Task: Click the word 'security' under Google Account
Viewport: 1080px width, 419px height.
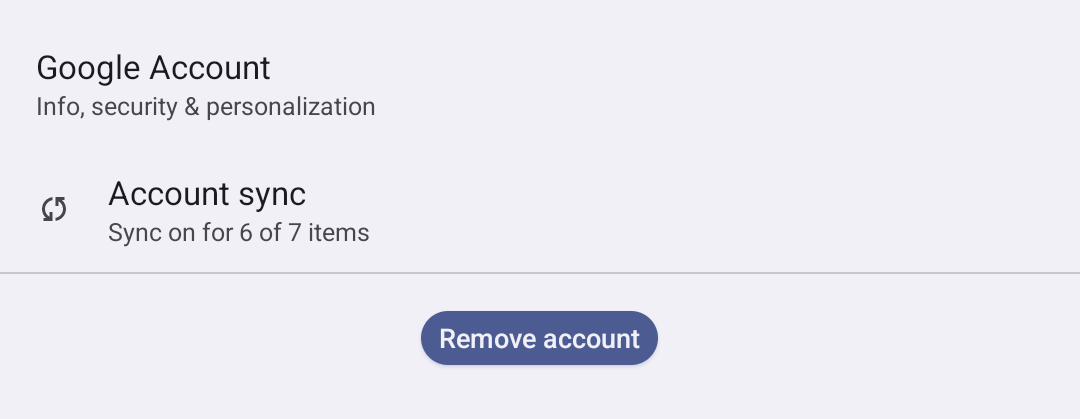Action: click(x=134, y=107)
